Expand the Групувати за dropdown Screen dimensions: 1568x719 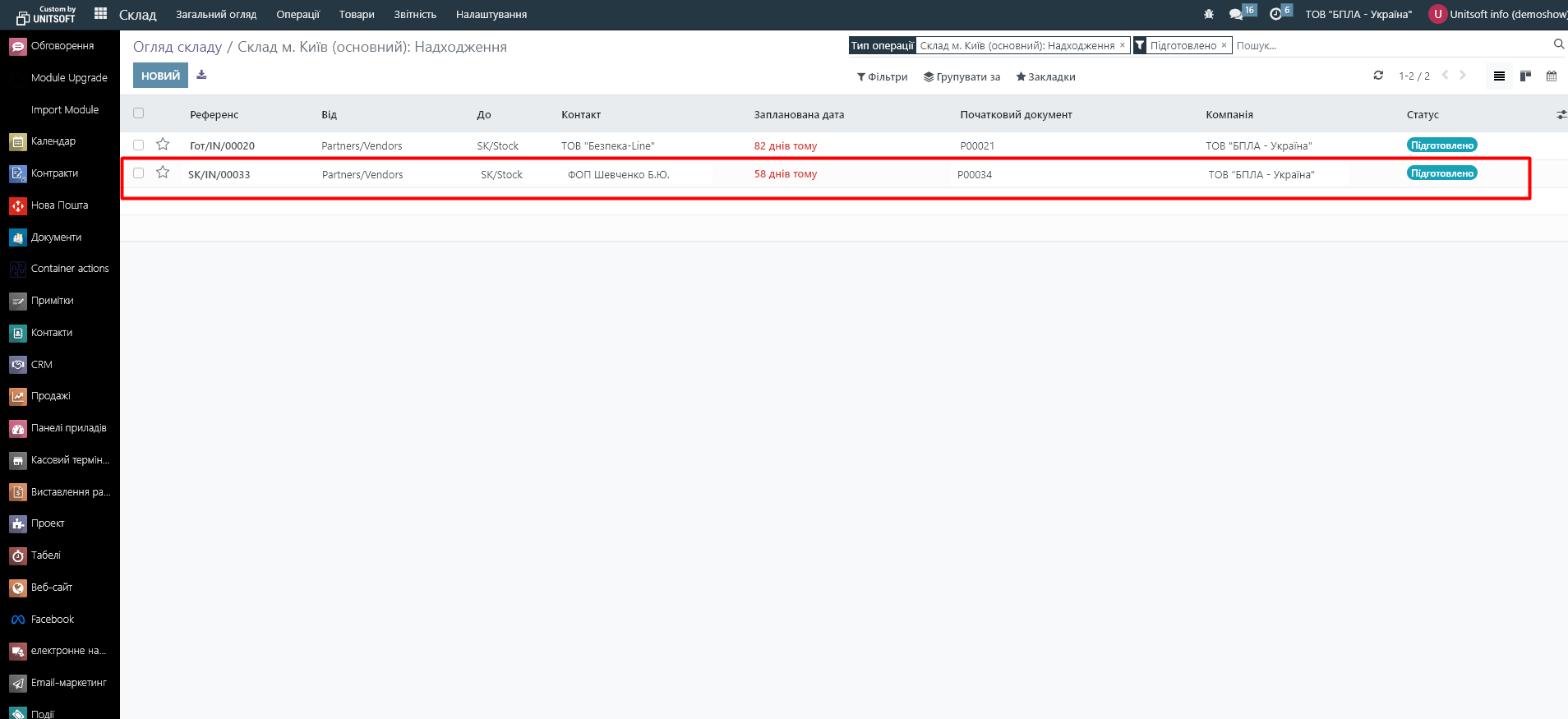(x=962, y=77)
